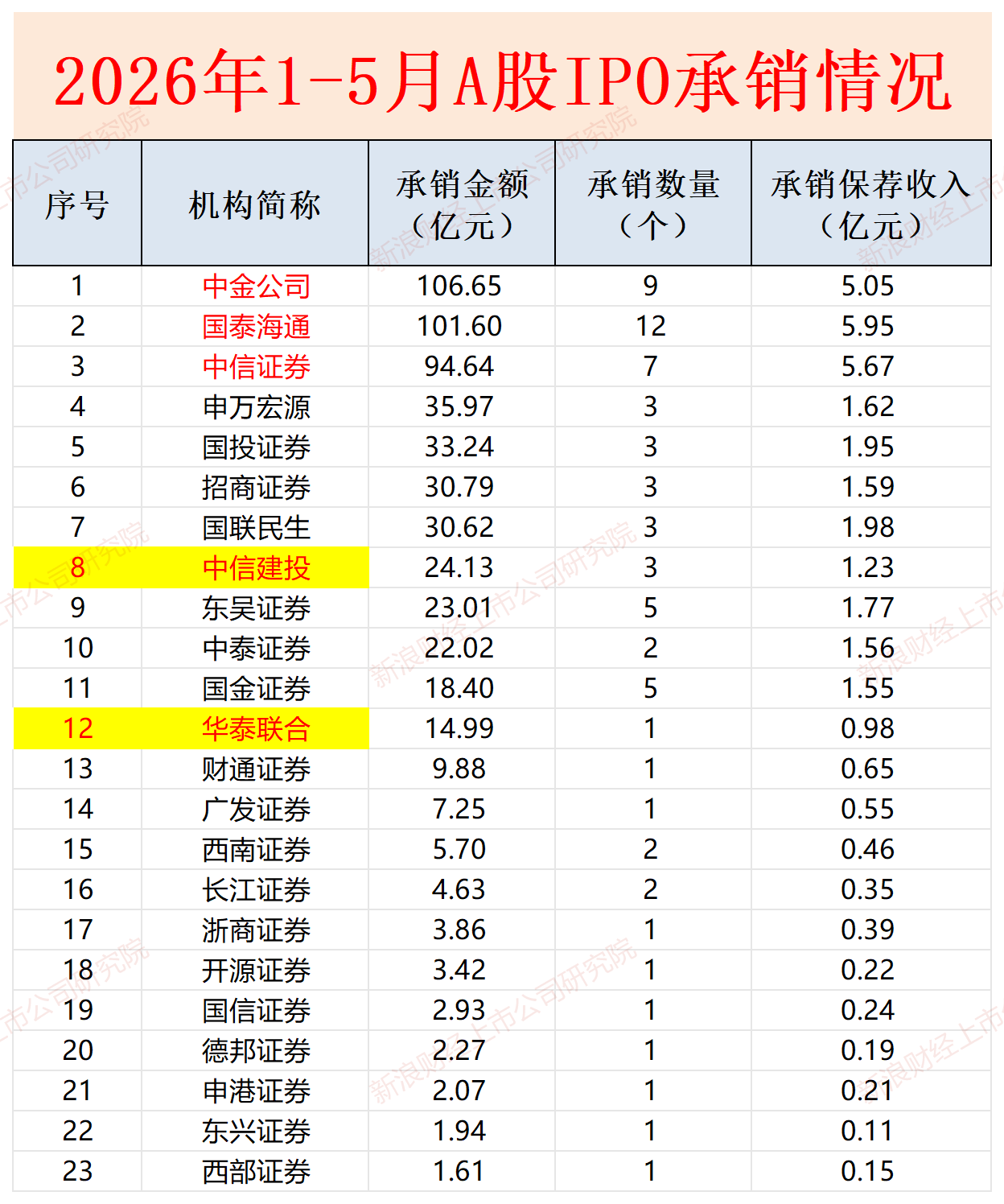1004x1204 pixels.
Task: Select the 5.70 amount cell
Action: [x=462, y=850]
